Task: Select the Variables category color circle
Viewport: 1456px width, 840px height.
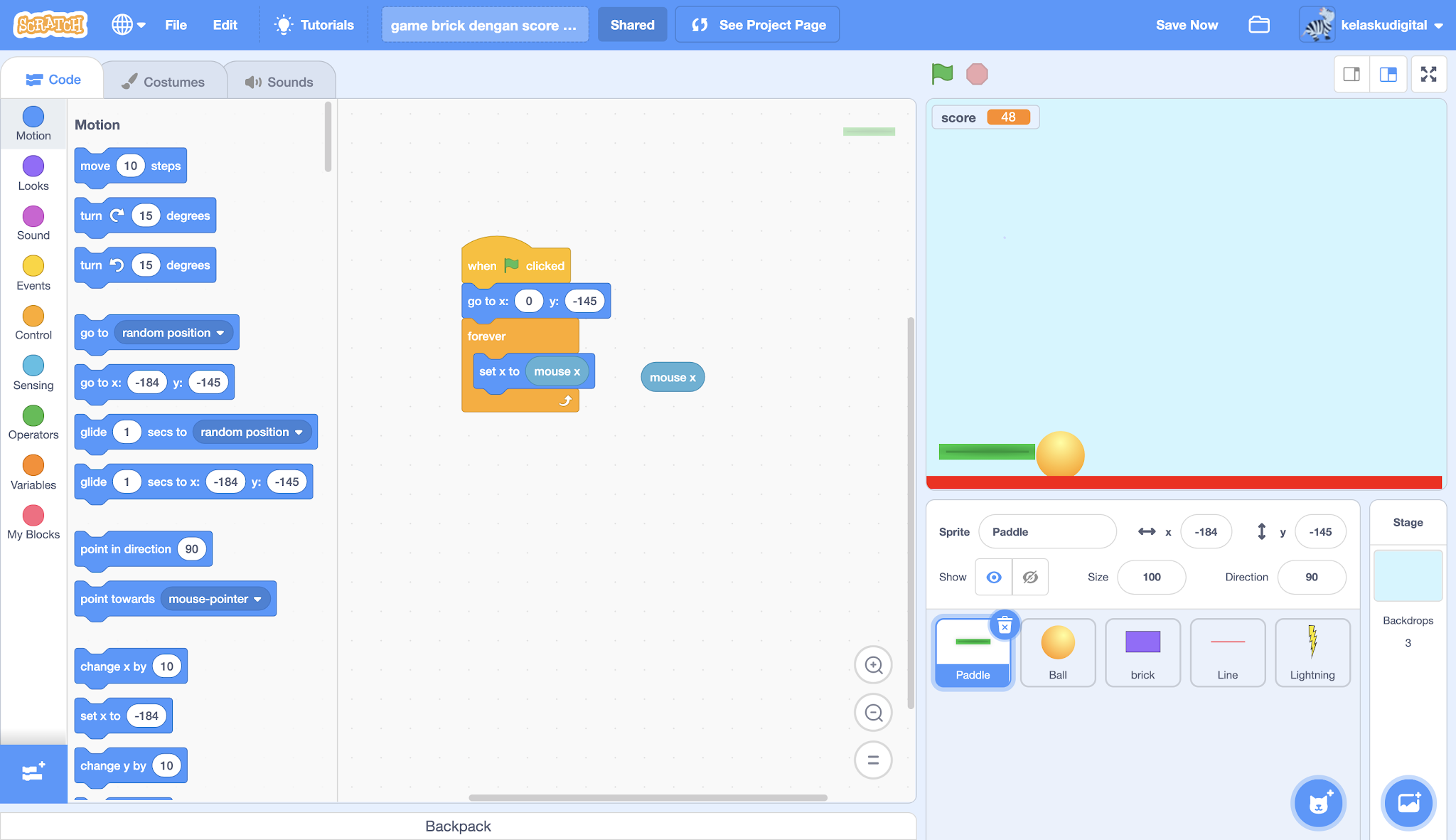Action: pyautogui.click(x=33, y=465)
